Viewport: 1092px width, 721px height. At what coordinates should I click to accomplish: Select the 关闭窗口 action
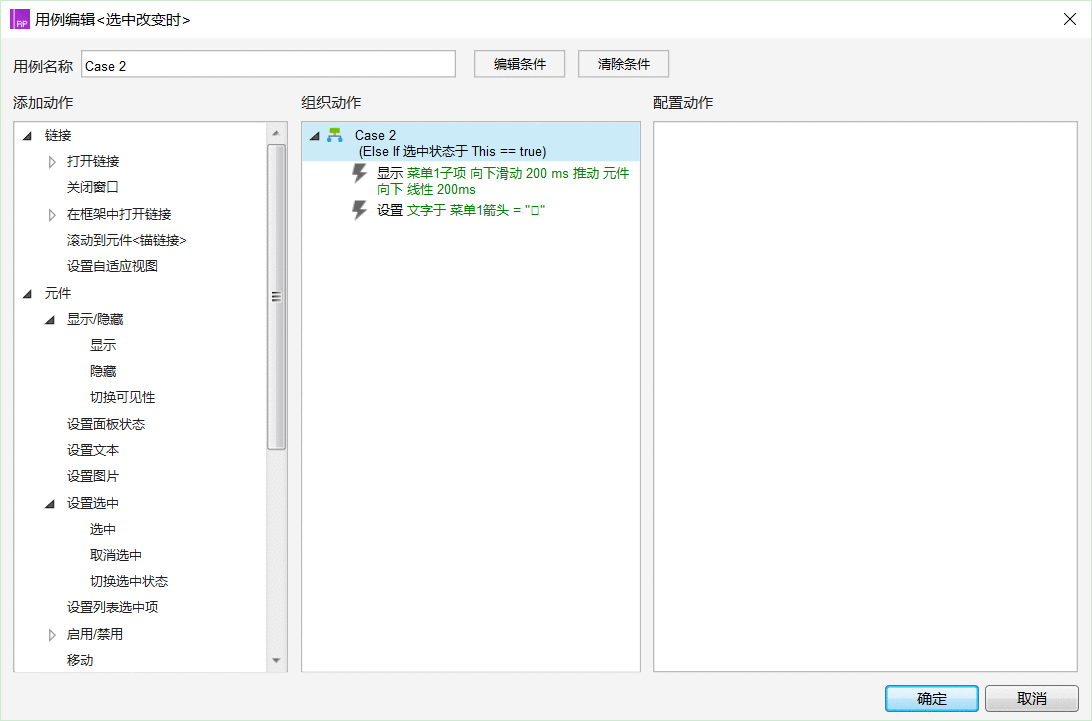tap(93, 187)
